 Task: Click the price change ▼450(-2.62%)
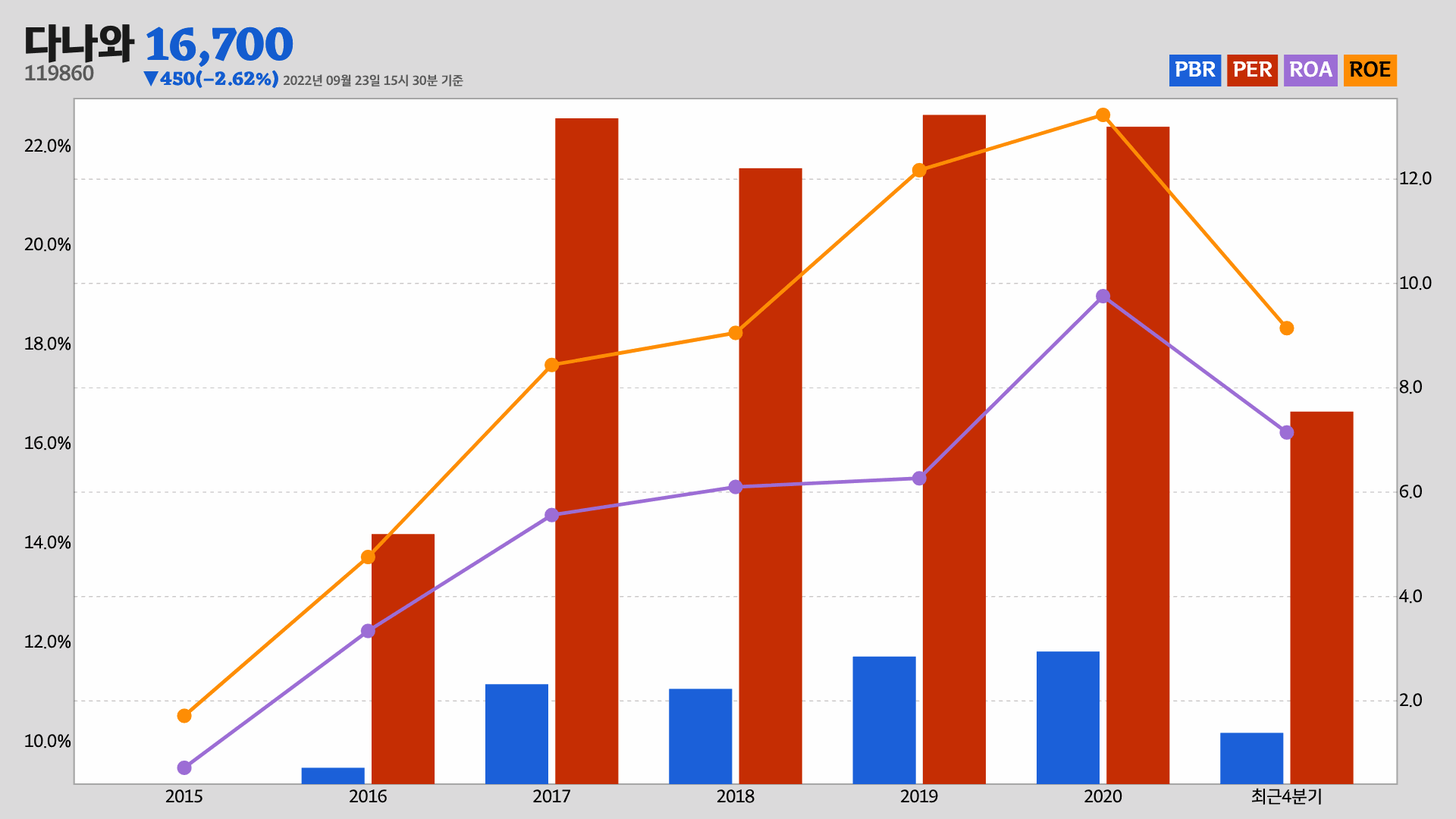[x=211, y=79]
